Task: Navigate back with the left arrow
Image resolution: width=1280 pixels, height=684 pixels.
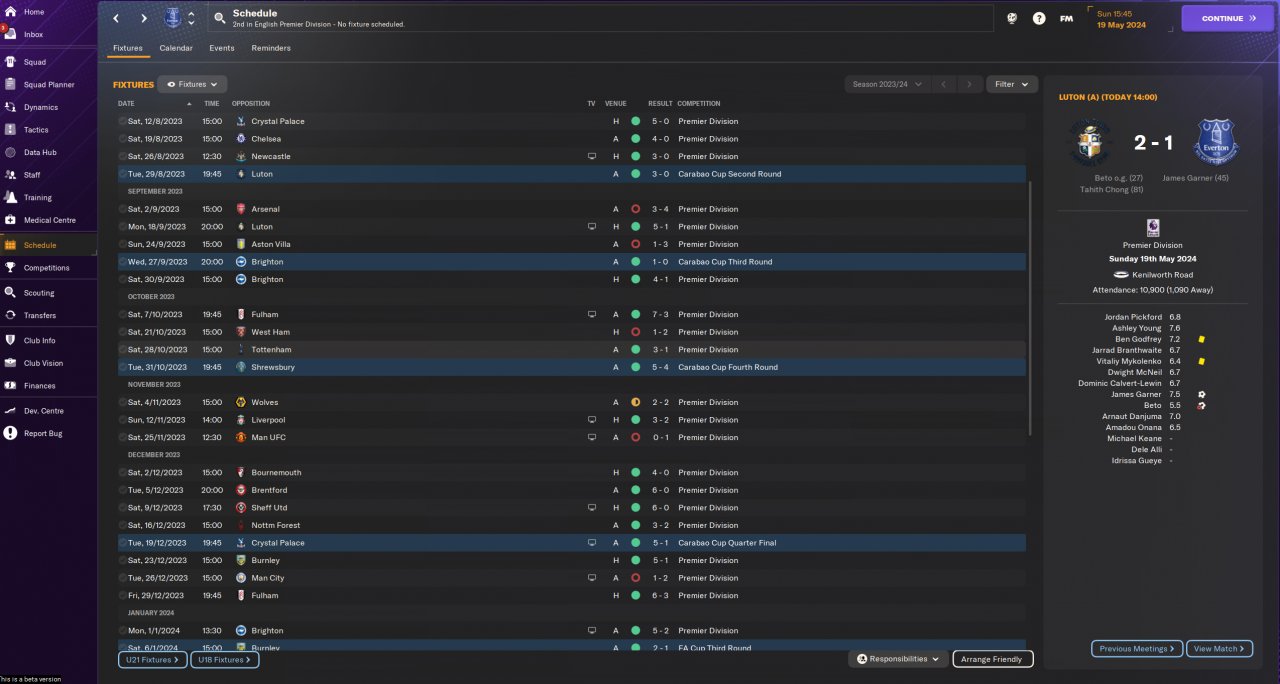Action: click(x=116, y=18)
